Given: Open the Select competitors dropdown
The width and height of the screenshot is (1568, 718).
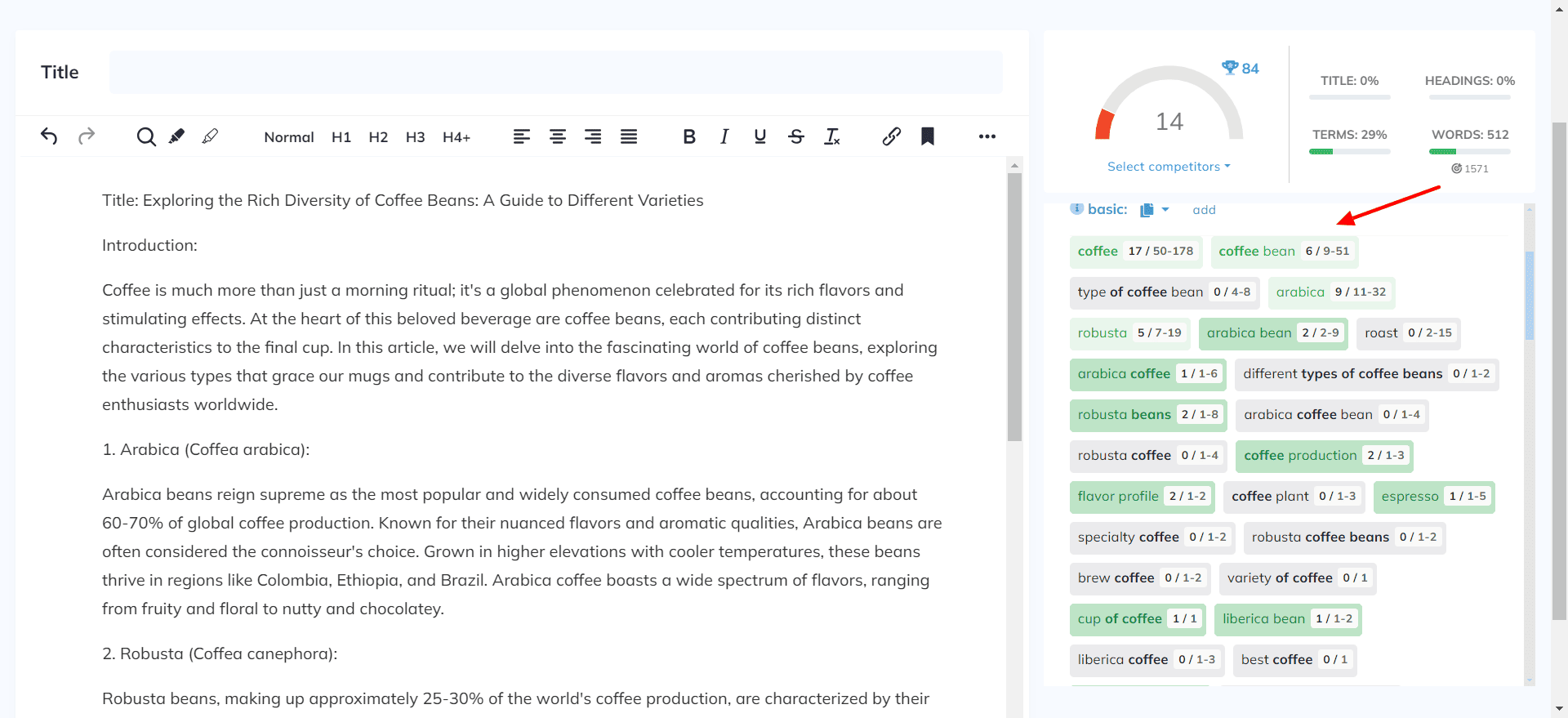Looking at the screenshot, I should click(1168, 167).
